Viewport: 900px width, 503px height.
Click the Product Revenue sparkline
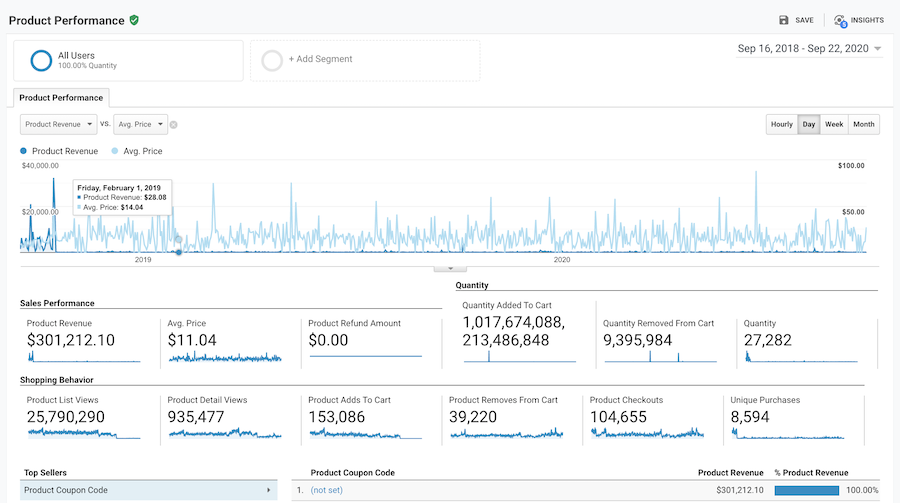(84, 357)
